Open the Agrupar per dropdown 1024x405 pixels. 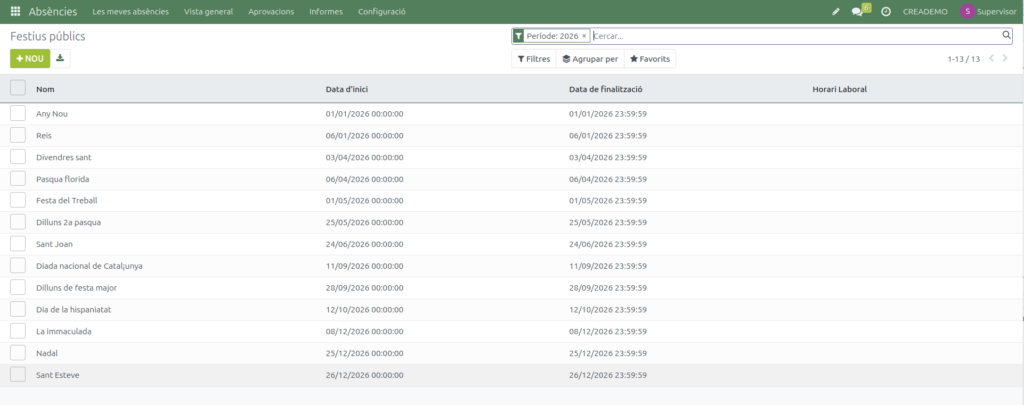click(590, 59)
